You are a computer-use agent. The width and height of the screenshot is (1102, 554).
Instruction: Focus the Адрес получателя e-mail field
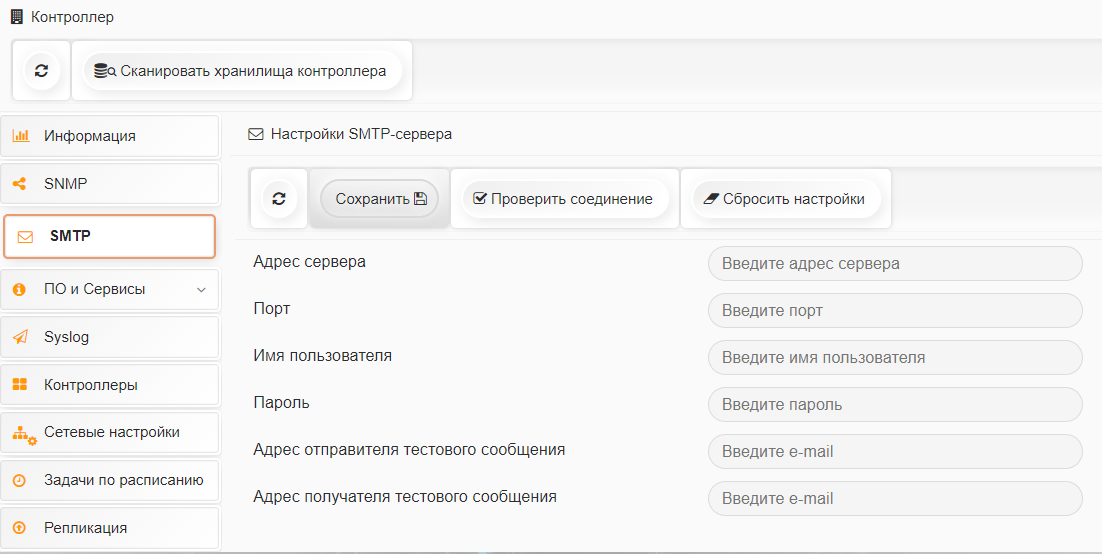895,498
